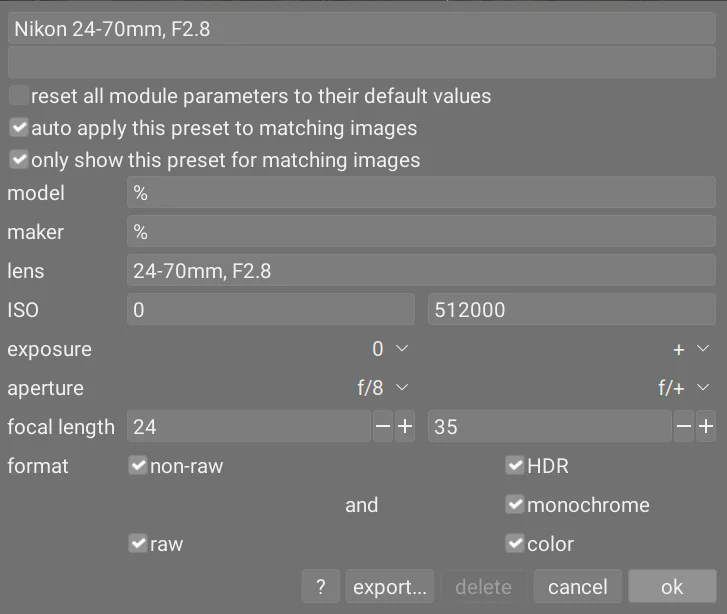Screen dimensions: 727x614
Task: Confirm the preset with ok button
Action: [672, 587]
